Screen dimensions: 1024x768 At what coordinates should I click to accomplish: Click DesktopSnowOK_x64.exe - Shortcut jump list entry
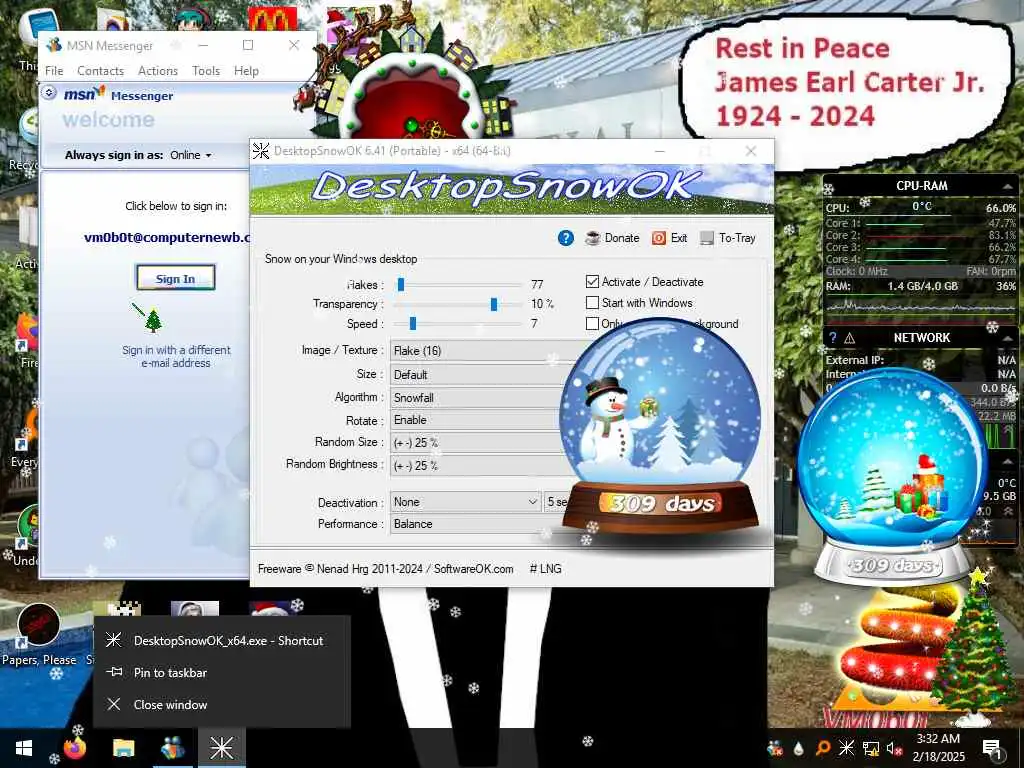click(x=222, y=641)
